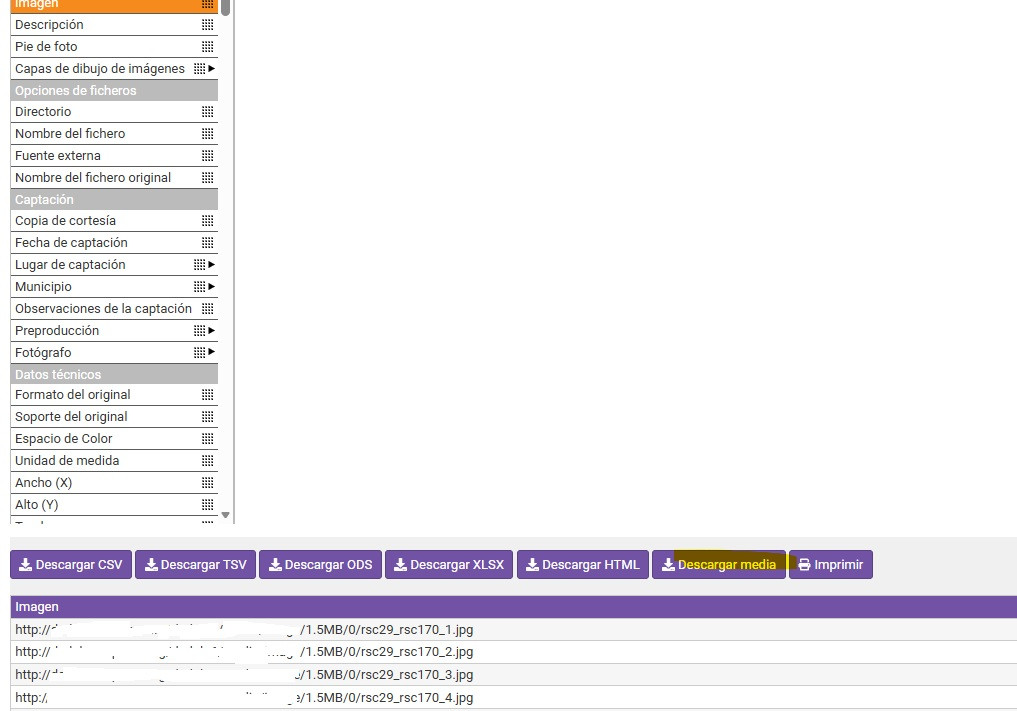Screen dimensions: 1017x711
Task: Expand Capas de dibujo de imágenes arrow
Action: click(212, 69)
